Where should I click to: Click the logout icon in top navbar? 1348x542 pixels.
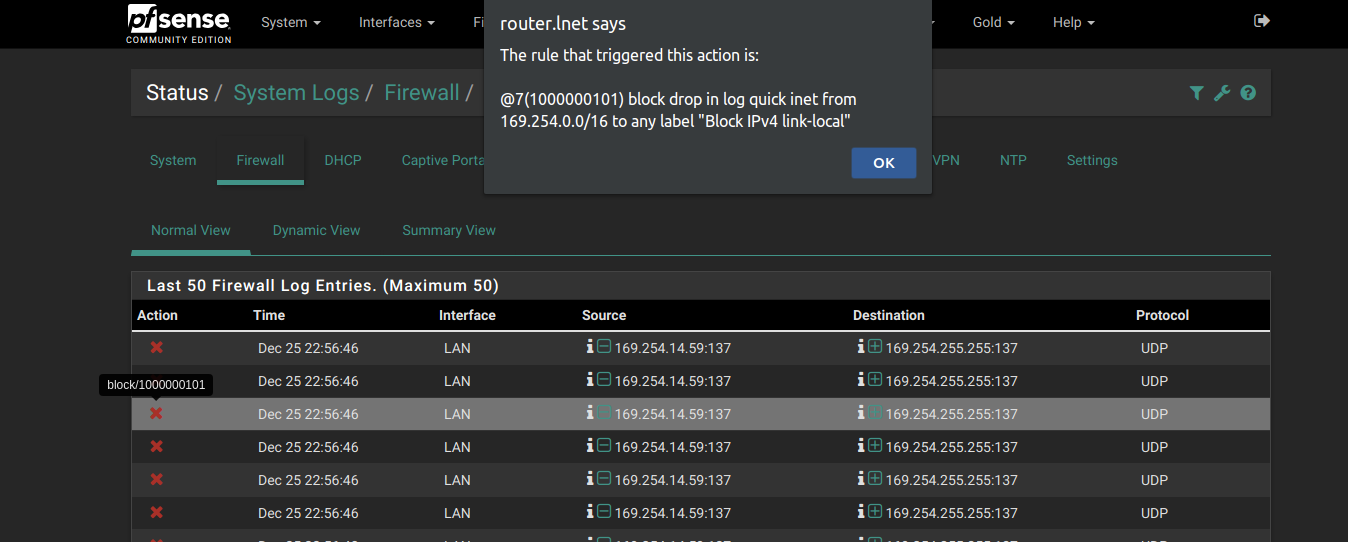click(1262, 21)
